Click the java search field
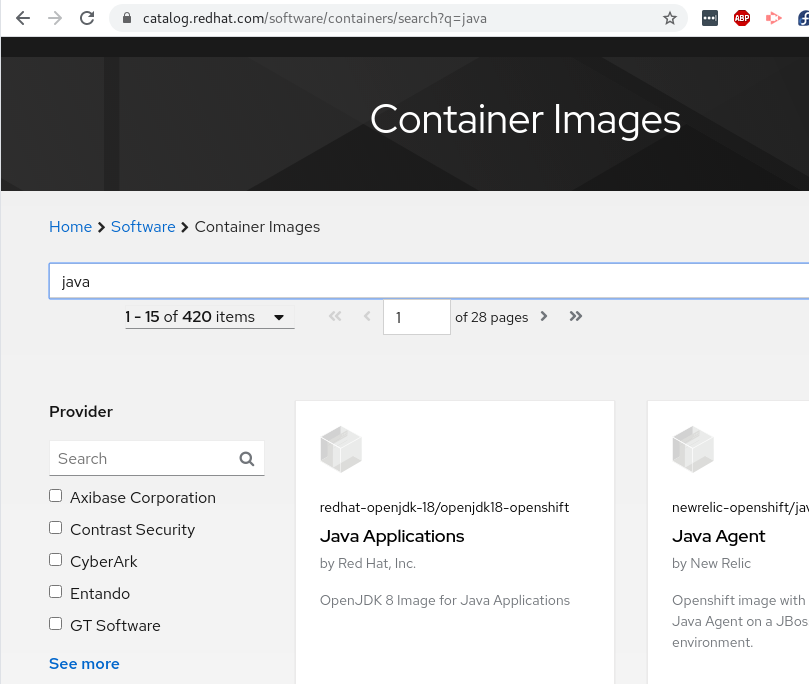Screen dimensions: 809x684 [x=429, y=281]
